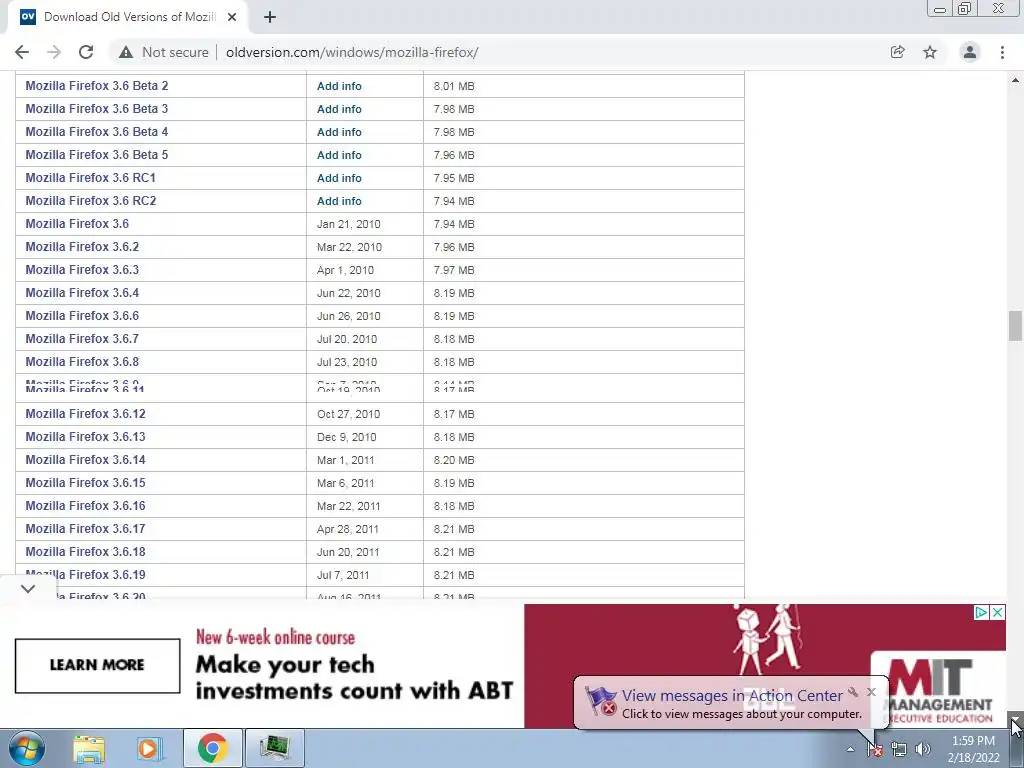Open Mozilla Firefox 3.6.2 link
Viewport: 1024px width, 768px height.
point(82,247)
